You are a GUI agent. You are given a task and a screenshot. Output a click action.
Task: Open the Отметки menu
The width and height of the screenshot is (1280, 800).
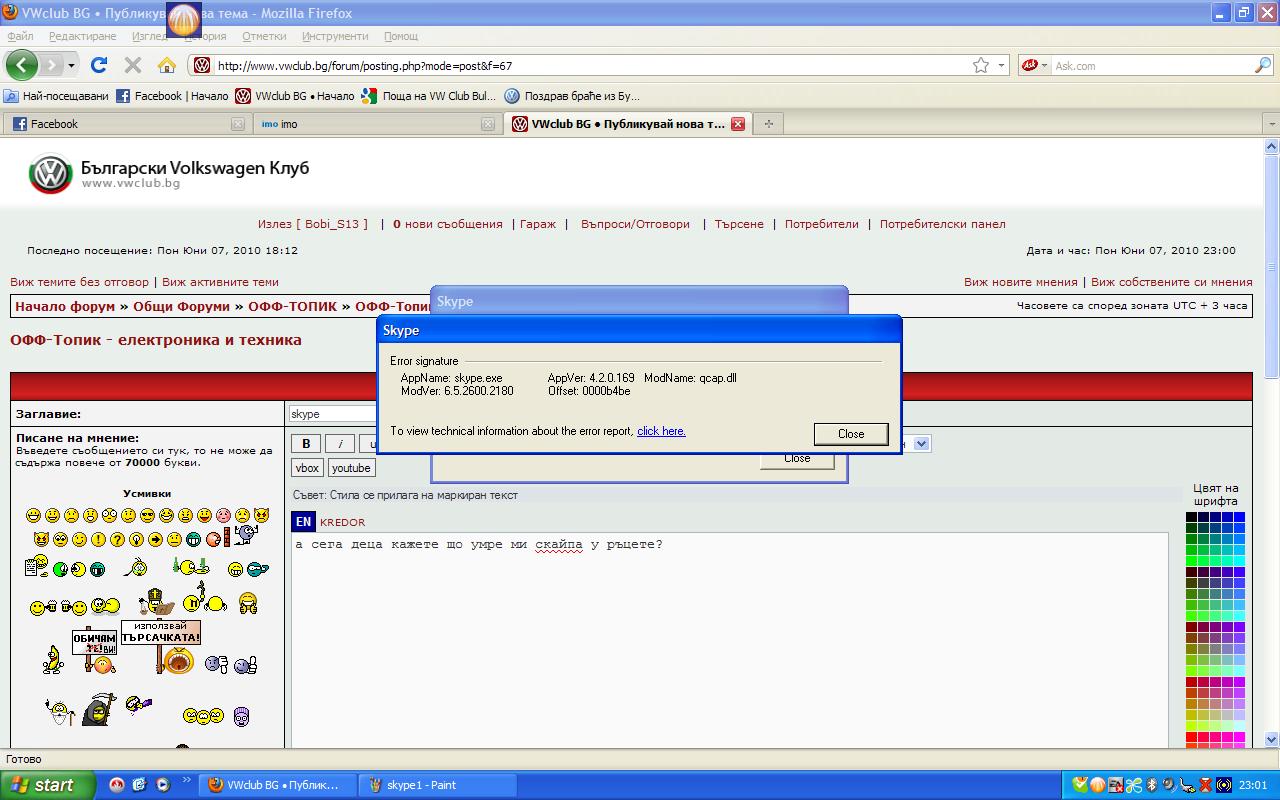[264, 36]
